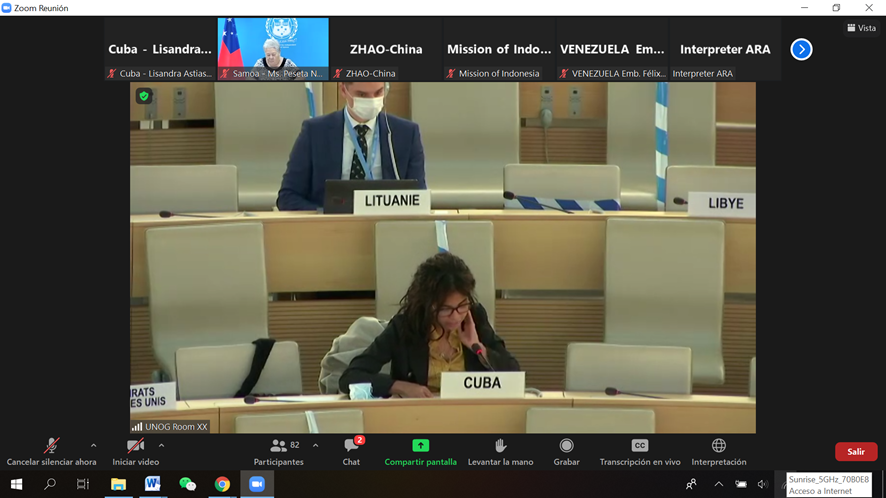
Task: Expand the arrow next to Participantes
Action: pyautogui.click(x=315, y=445)
